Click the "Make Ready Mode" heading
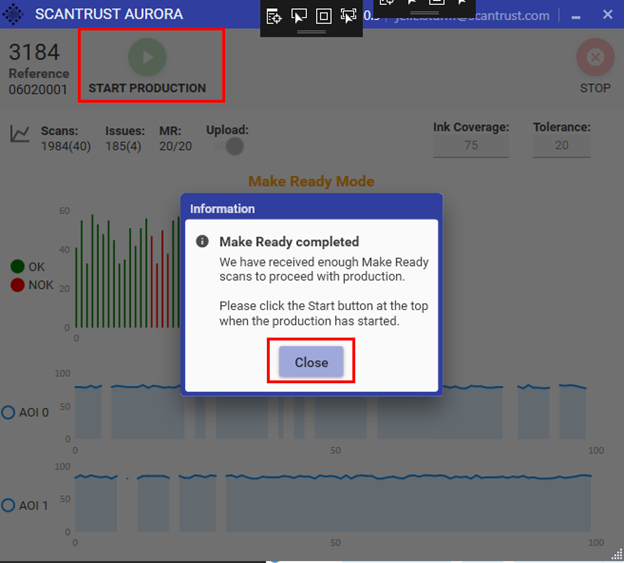Image resolution: width=625 pixels, height=563 pixels. point(311,181)
